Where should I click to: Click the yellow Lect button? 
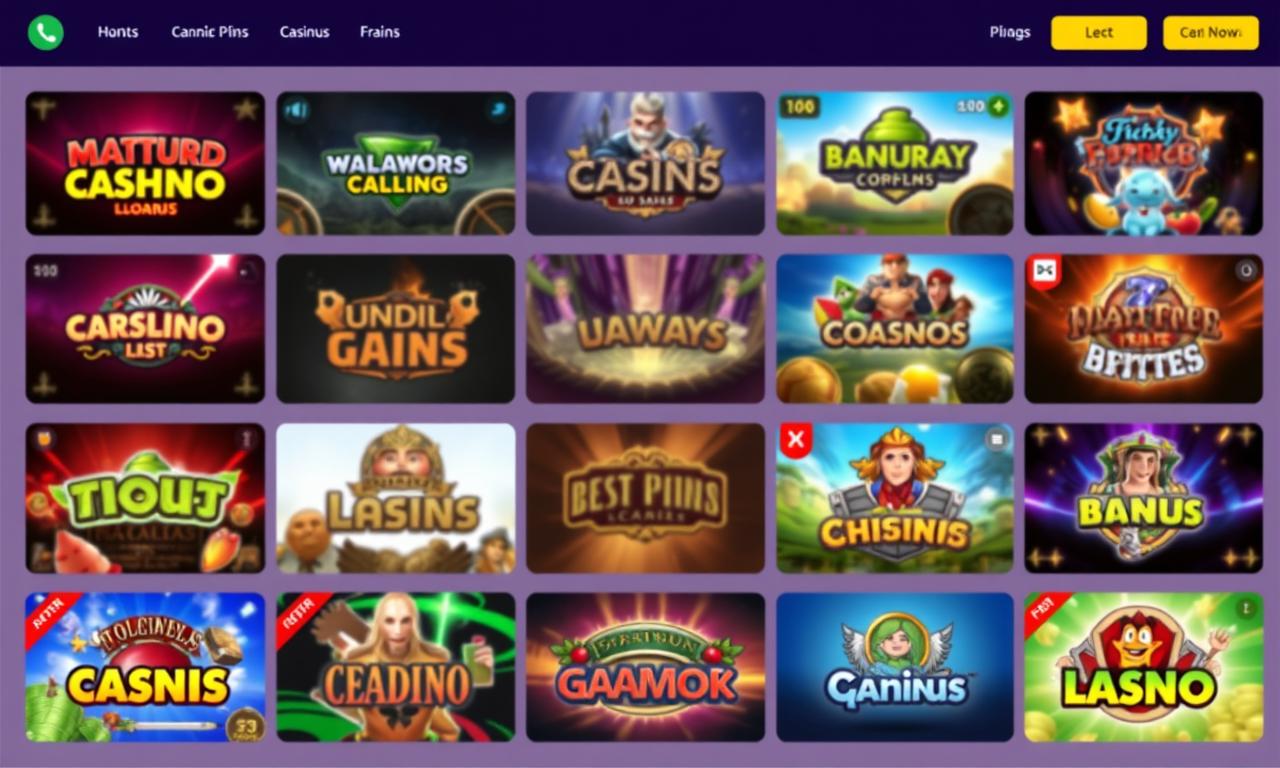(1099, 32)
